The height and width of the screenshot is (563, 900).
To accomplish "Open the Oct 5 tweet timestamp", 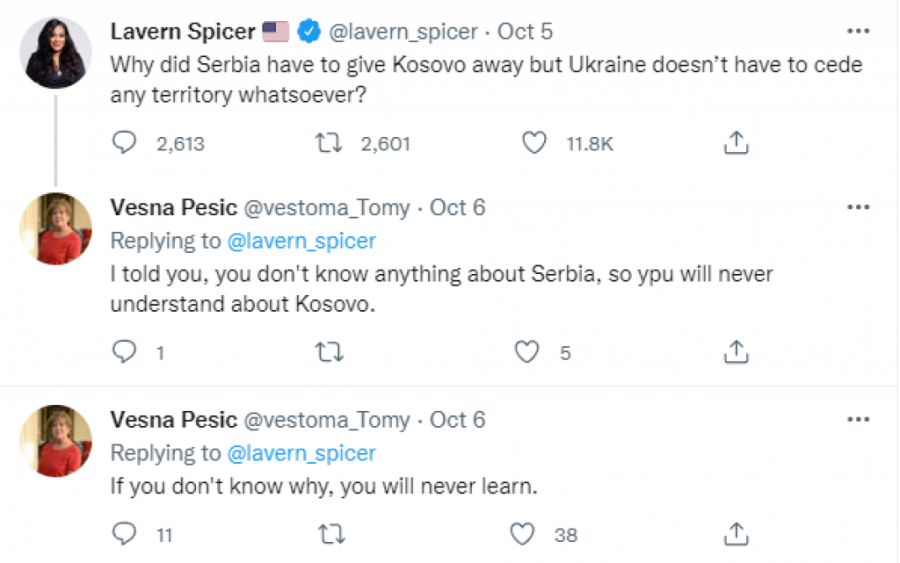I will (516, 32).
